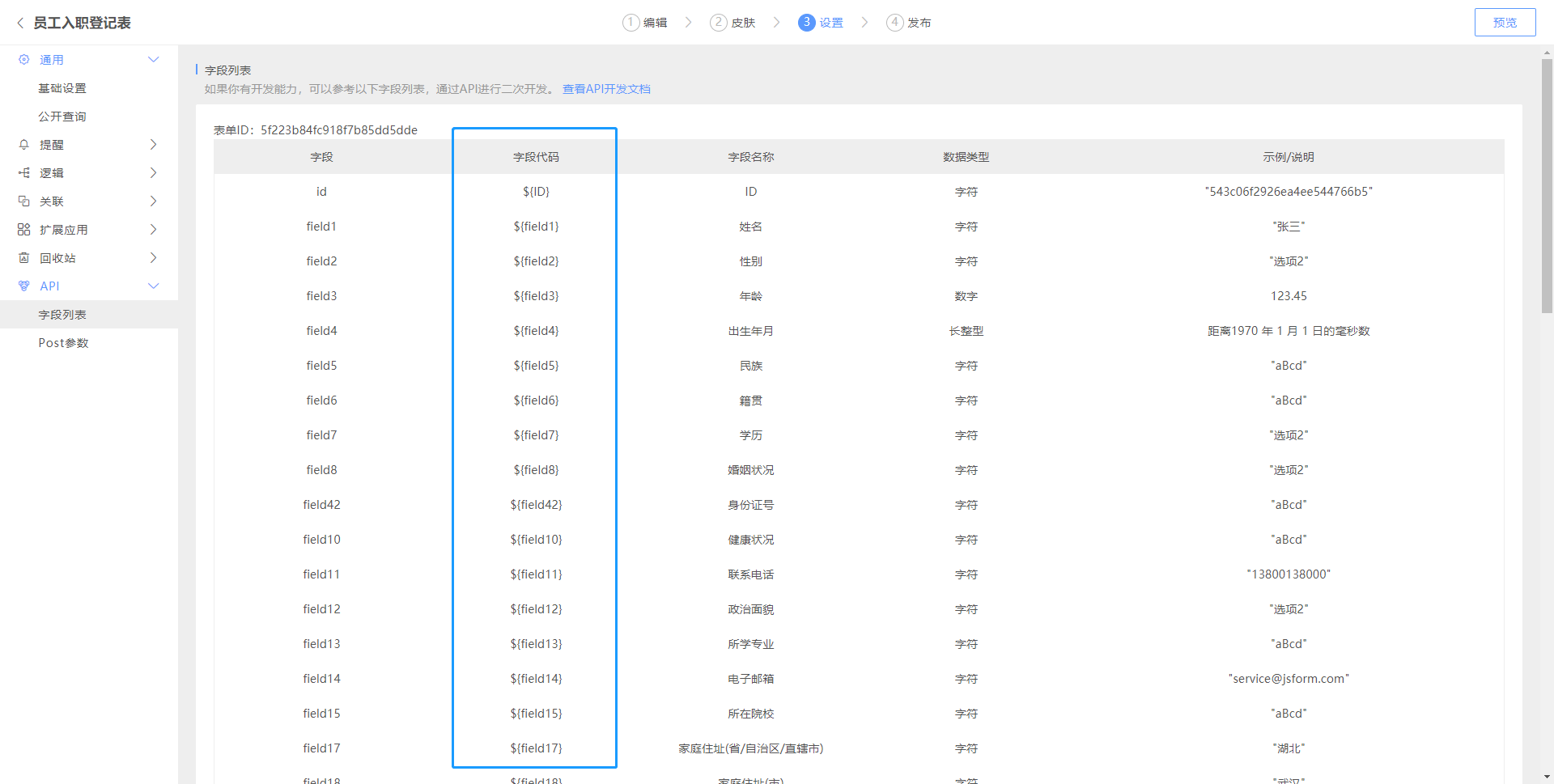Expand the 扩展应用 menu arrow
1554x784 pixels.
153,230
